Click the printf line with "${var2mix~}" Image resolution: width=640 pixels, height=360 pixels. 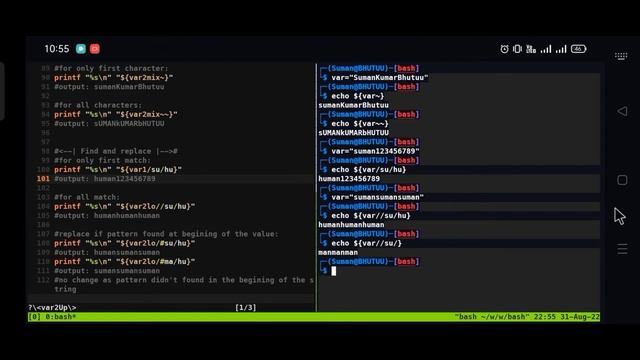click(x=113, y=78)
